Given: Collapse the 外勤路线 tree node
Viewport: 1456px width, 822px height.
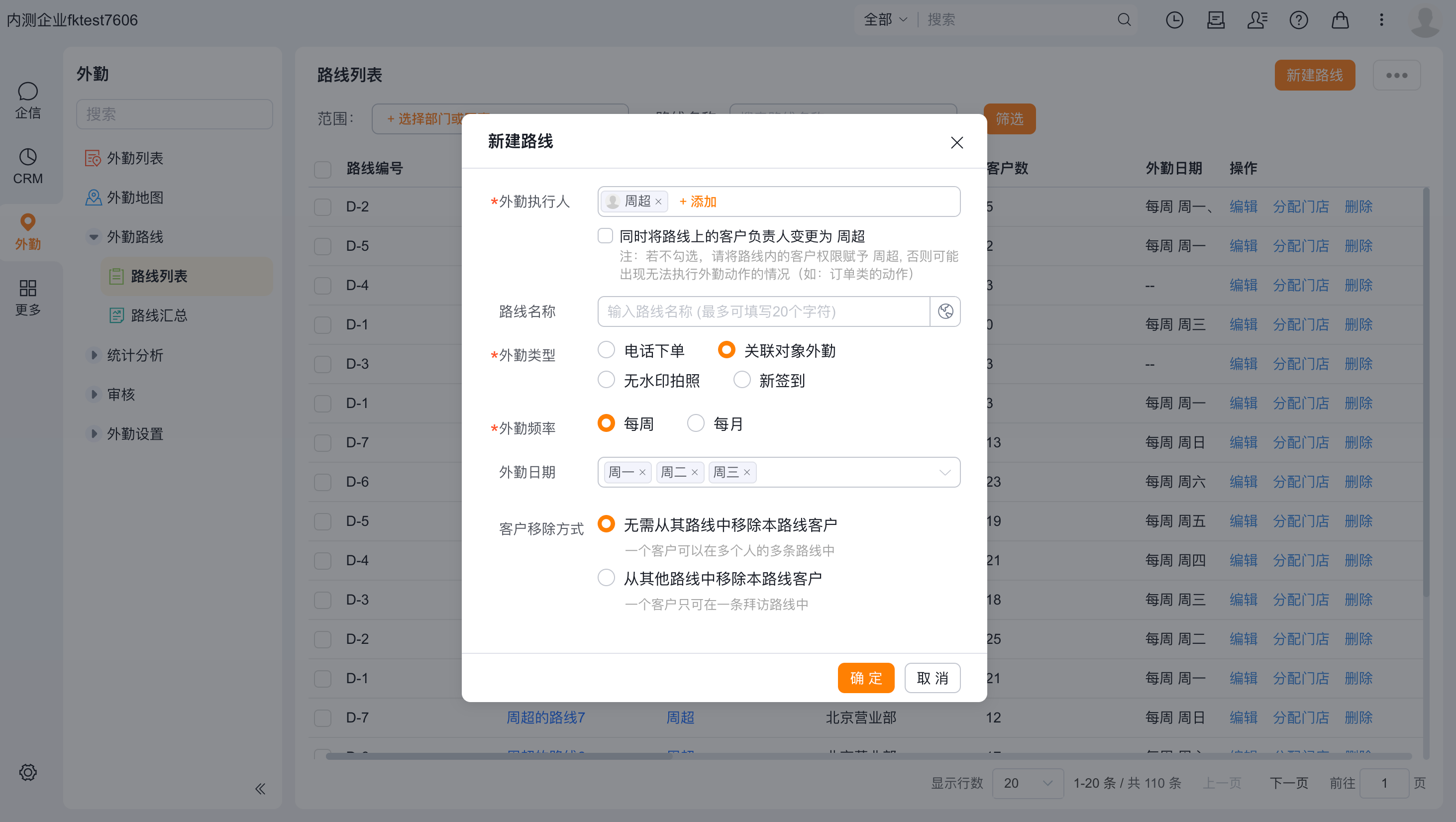Looking at the screenshot, I should tap(94, 237).
